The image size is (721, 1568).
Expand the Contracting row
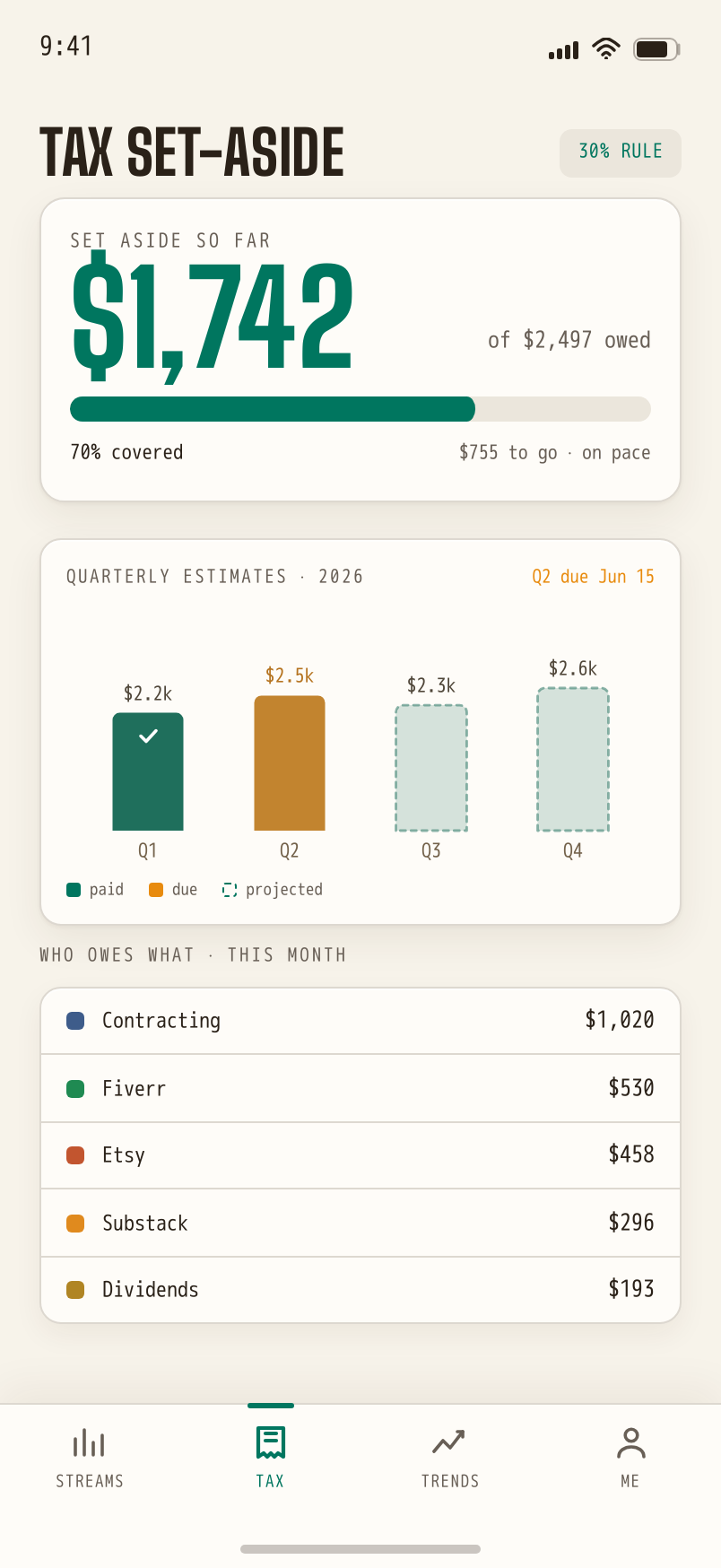click(x=360, y=1021)
